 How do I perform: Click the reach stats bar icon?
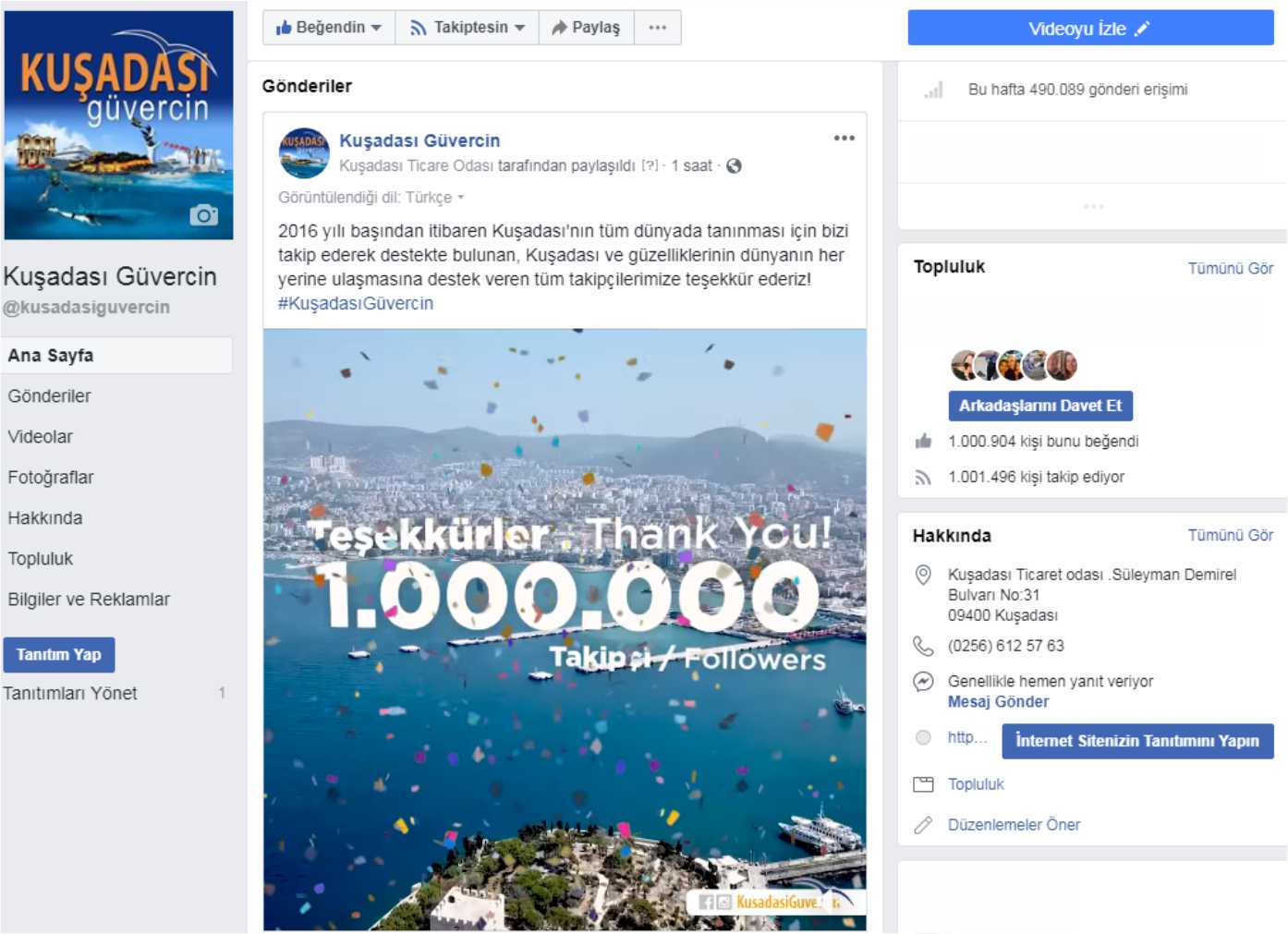933,90
